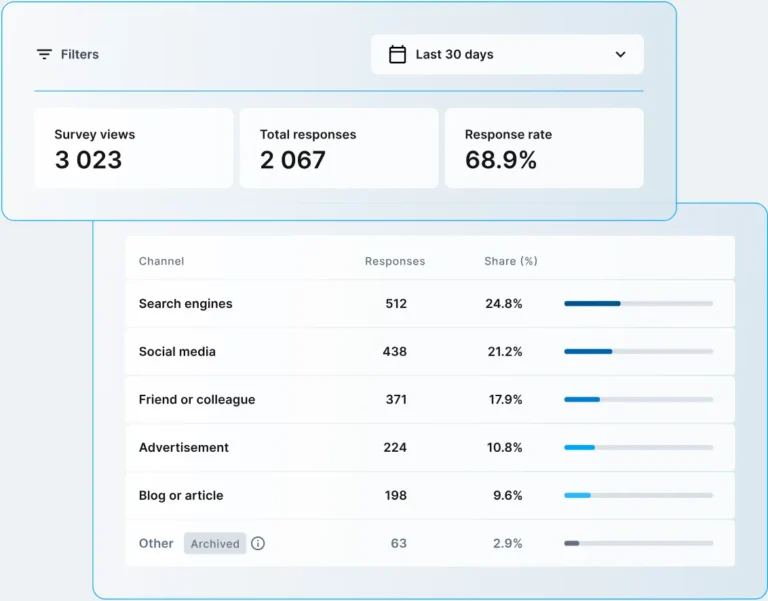
Task: Click the 17.9% share value
Action: tap(505, 400)
